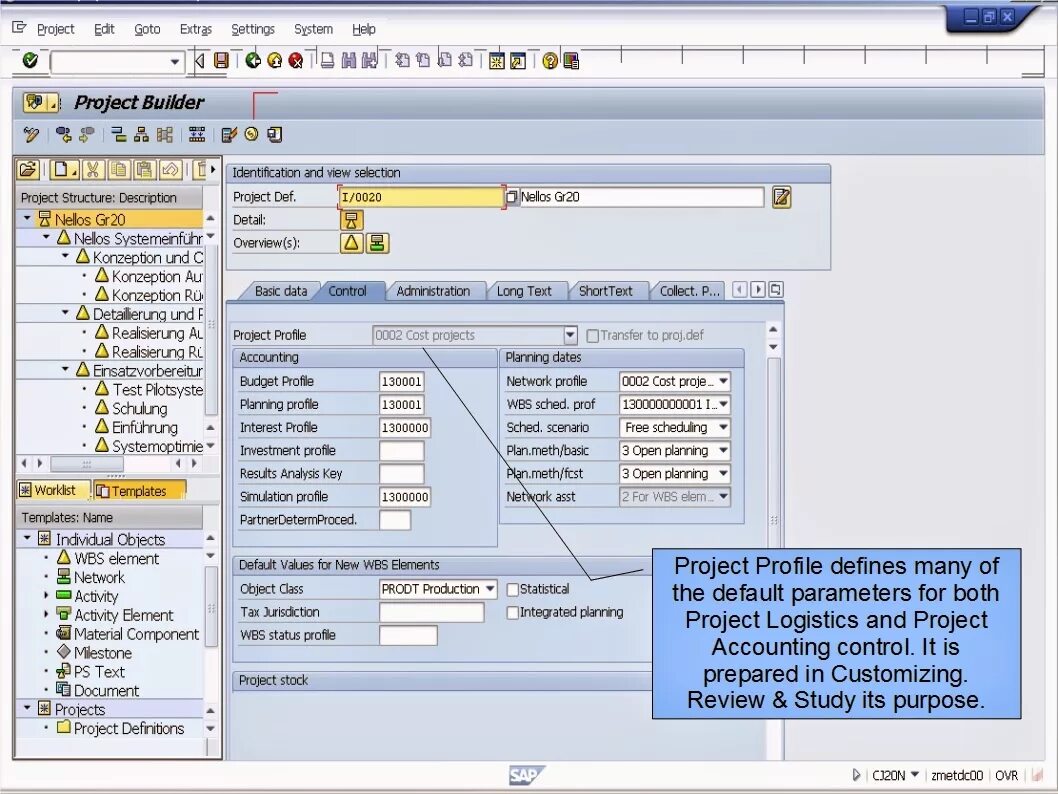Open Help with the yellow question mark
The image size is (1058, 794).
pyautogui.click(x=550, y=61)
